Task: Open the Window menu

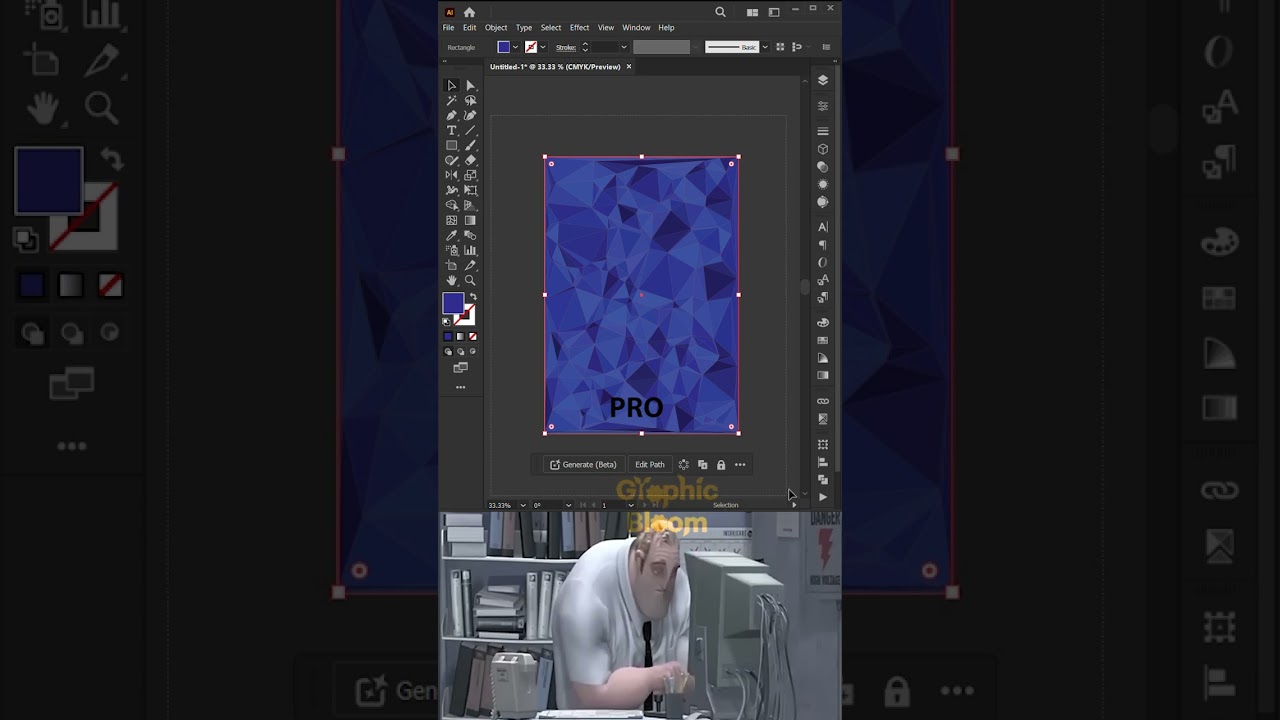Action: pyautogui.click(x=636, y=28)
